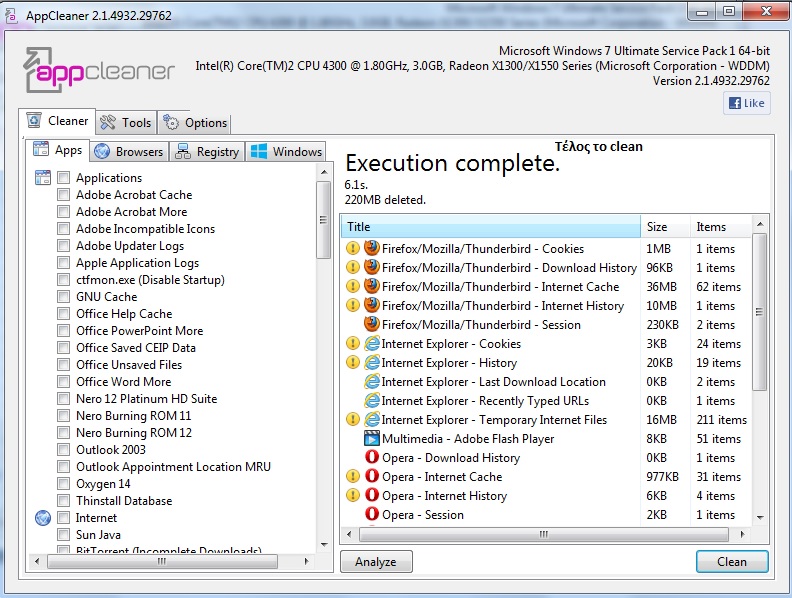This screenshot has height=598, width=792.
Task: Sort results by Items column header
Action: tap(721, 227)
